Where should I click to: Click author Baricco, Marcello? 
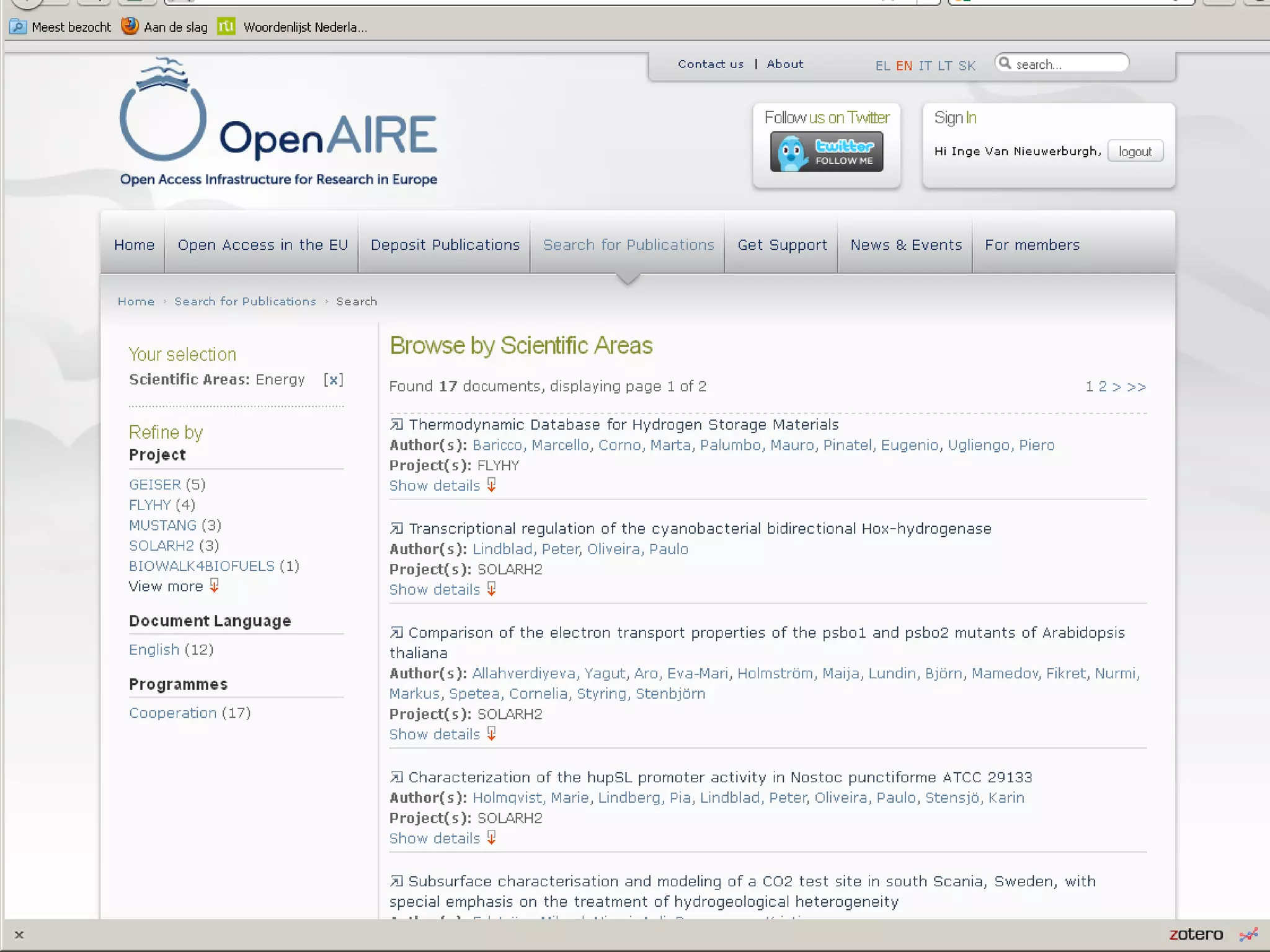point(530,445)
